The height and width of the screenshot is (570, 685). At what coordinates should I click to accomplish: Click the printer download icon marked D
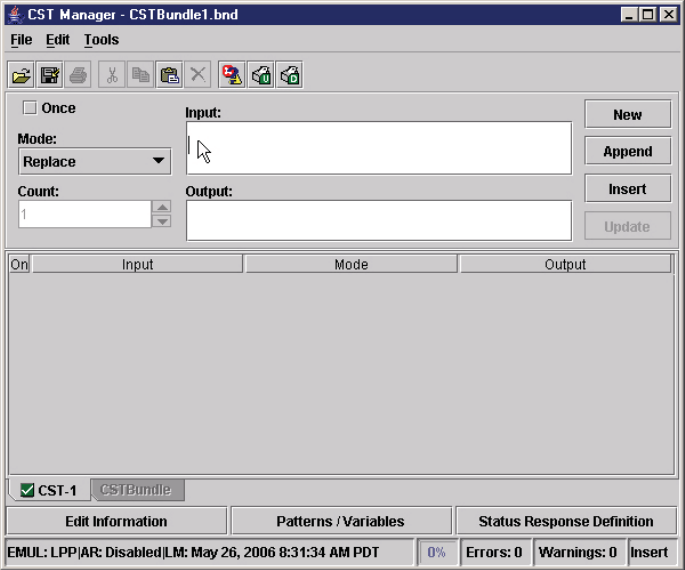(290, 75)
